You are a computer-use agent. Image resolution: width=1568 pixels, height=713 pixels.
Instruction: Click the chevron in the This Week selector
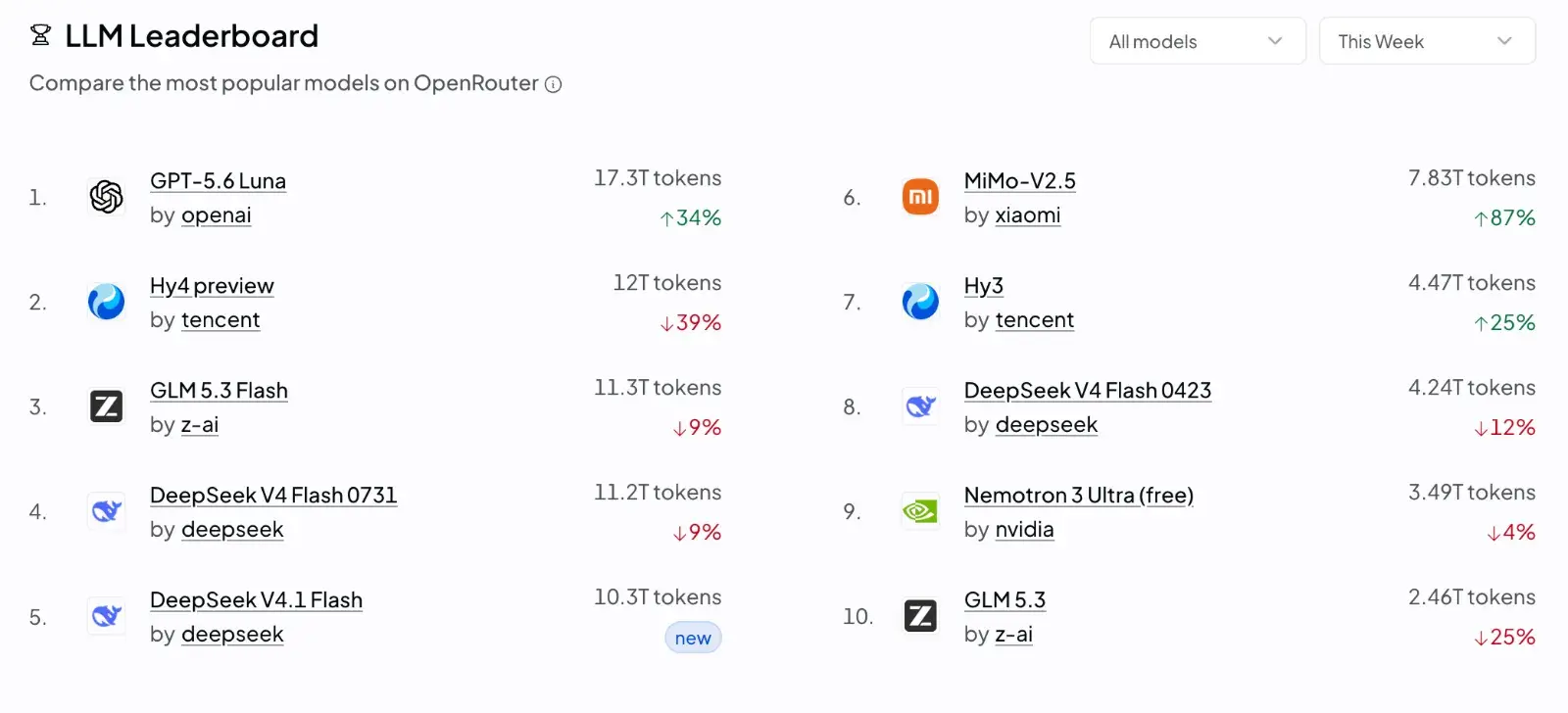1504,41
